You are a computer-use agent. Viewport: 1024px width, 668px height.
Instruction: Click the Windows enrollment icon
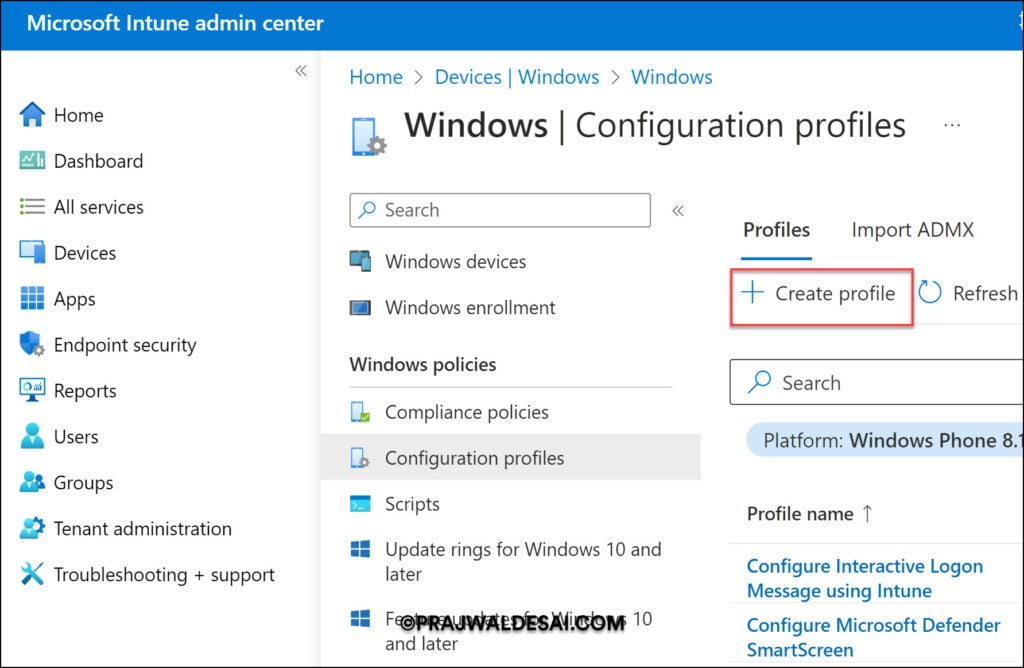[x=360, y=308]
